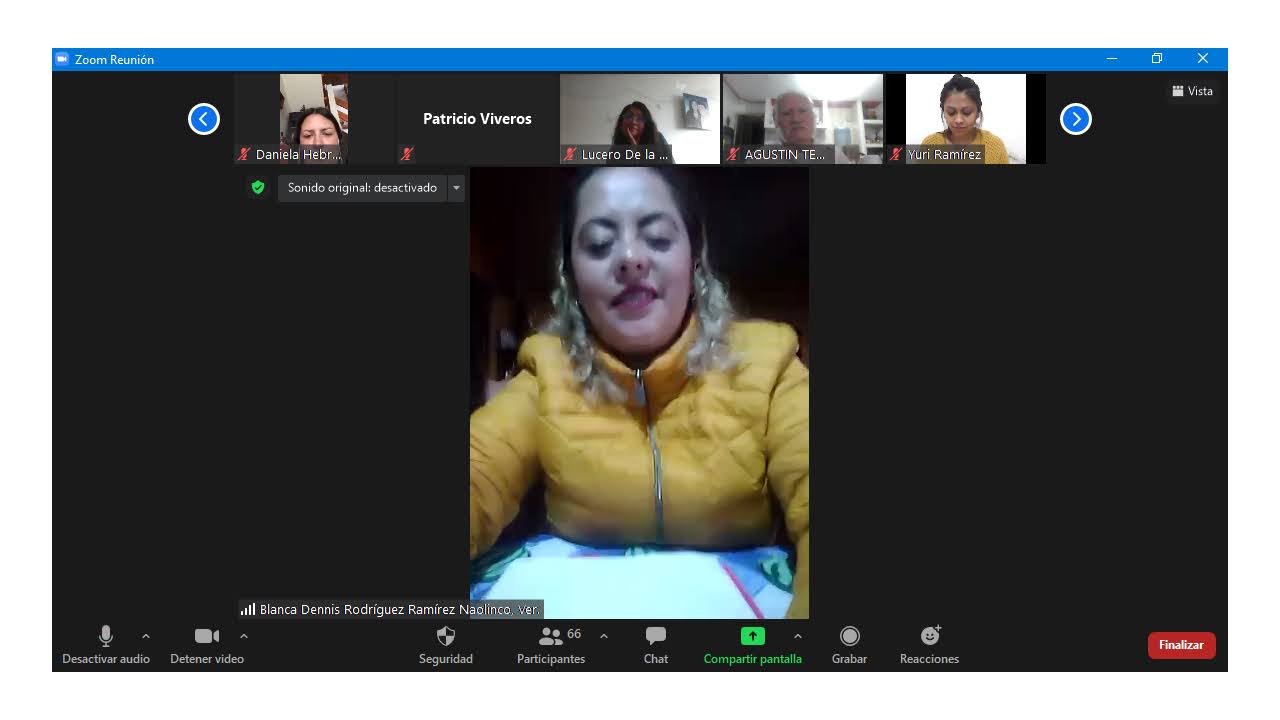Open dropdown arrow beside Sonido original
The height and width of the screenshot is (720, 1280).
coord(456,188)
